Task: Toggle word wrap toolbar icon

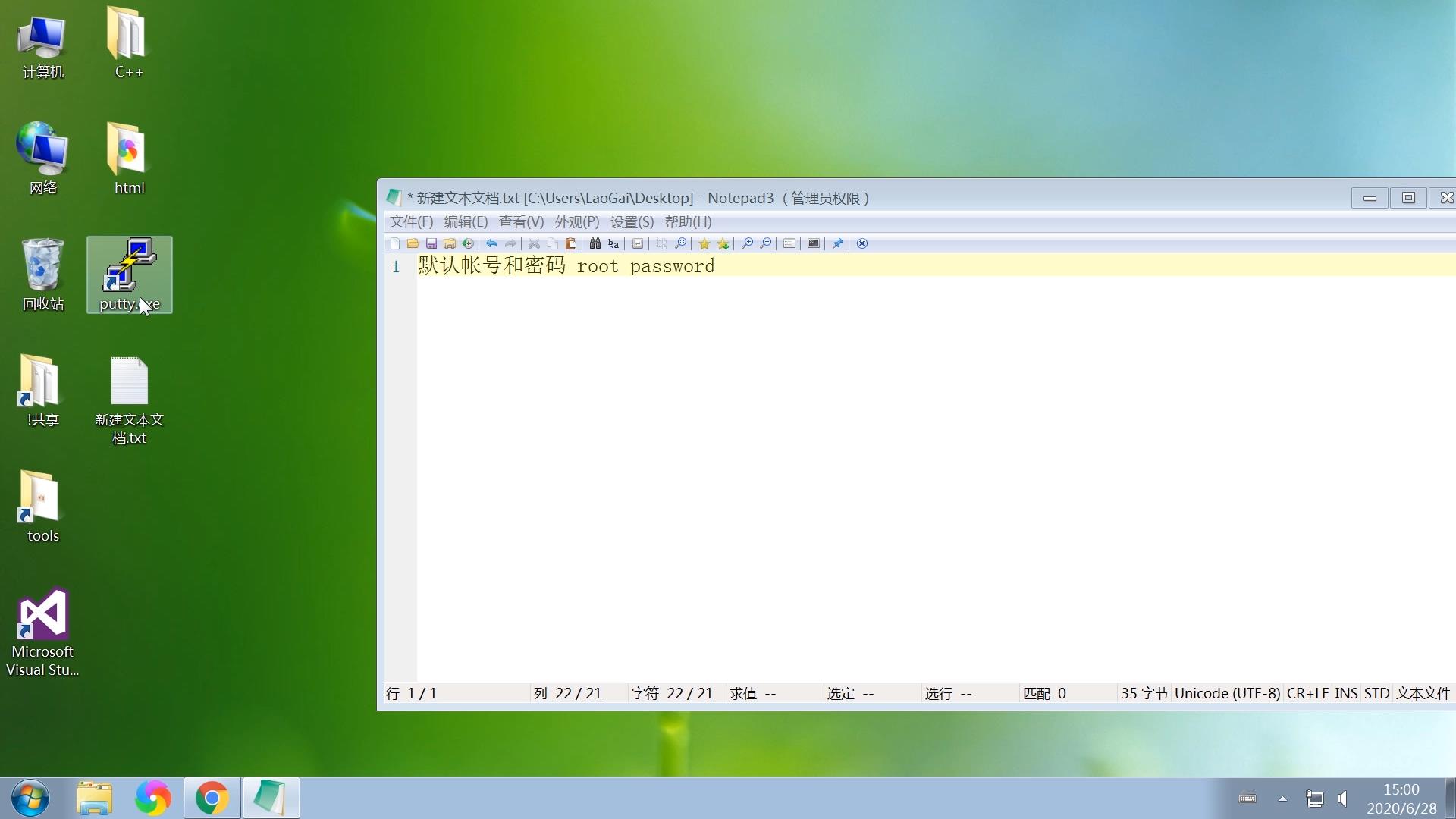Action: (638, 243)
